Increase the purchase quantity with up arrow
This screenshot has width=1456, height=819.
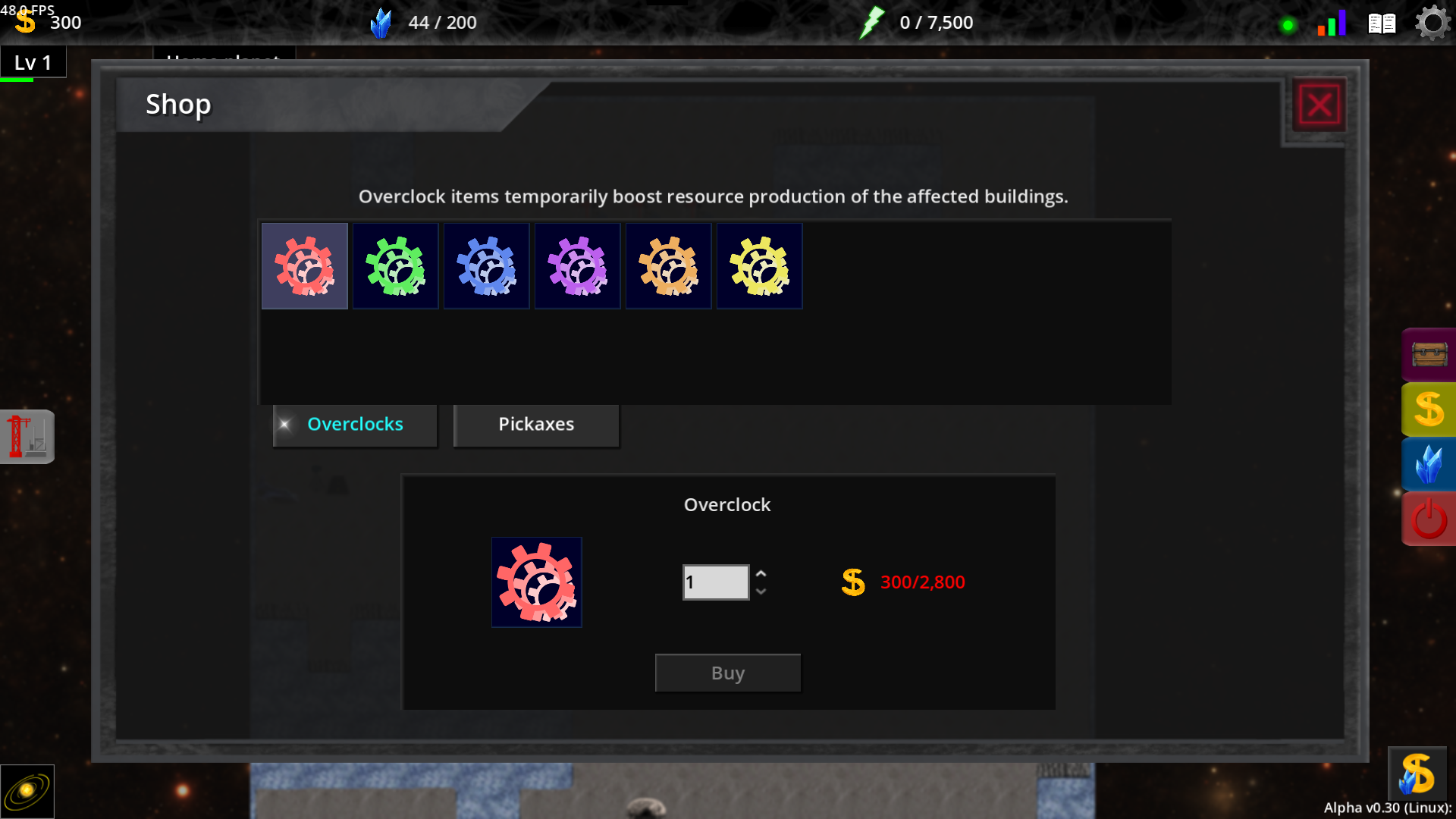761,573
